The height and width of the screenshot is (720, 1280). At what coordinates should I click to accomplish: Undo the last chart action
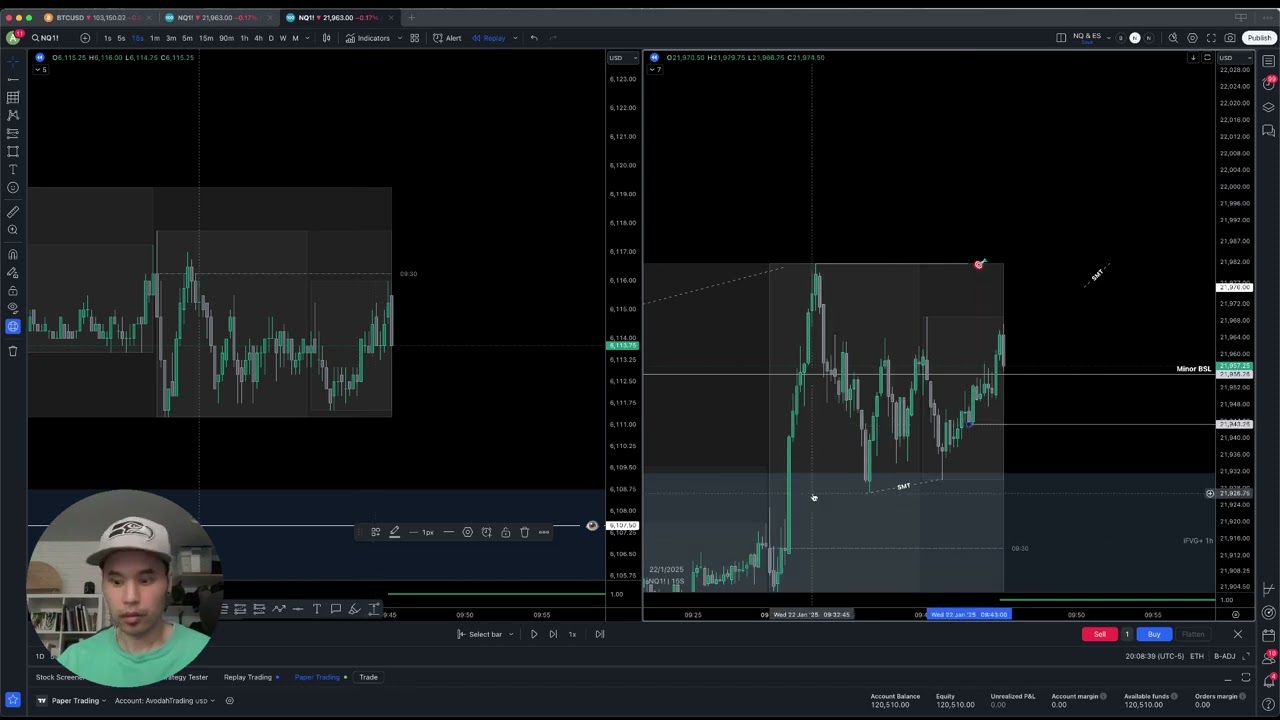[x=534, y=38]
